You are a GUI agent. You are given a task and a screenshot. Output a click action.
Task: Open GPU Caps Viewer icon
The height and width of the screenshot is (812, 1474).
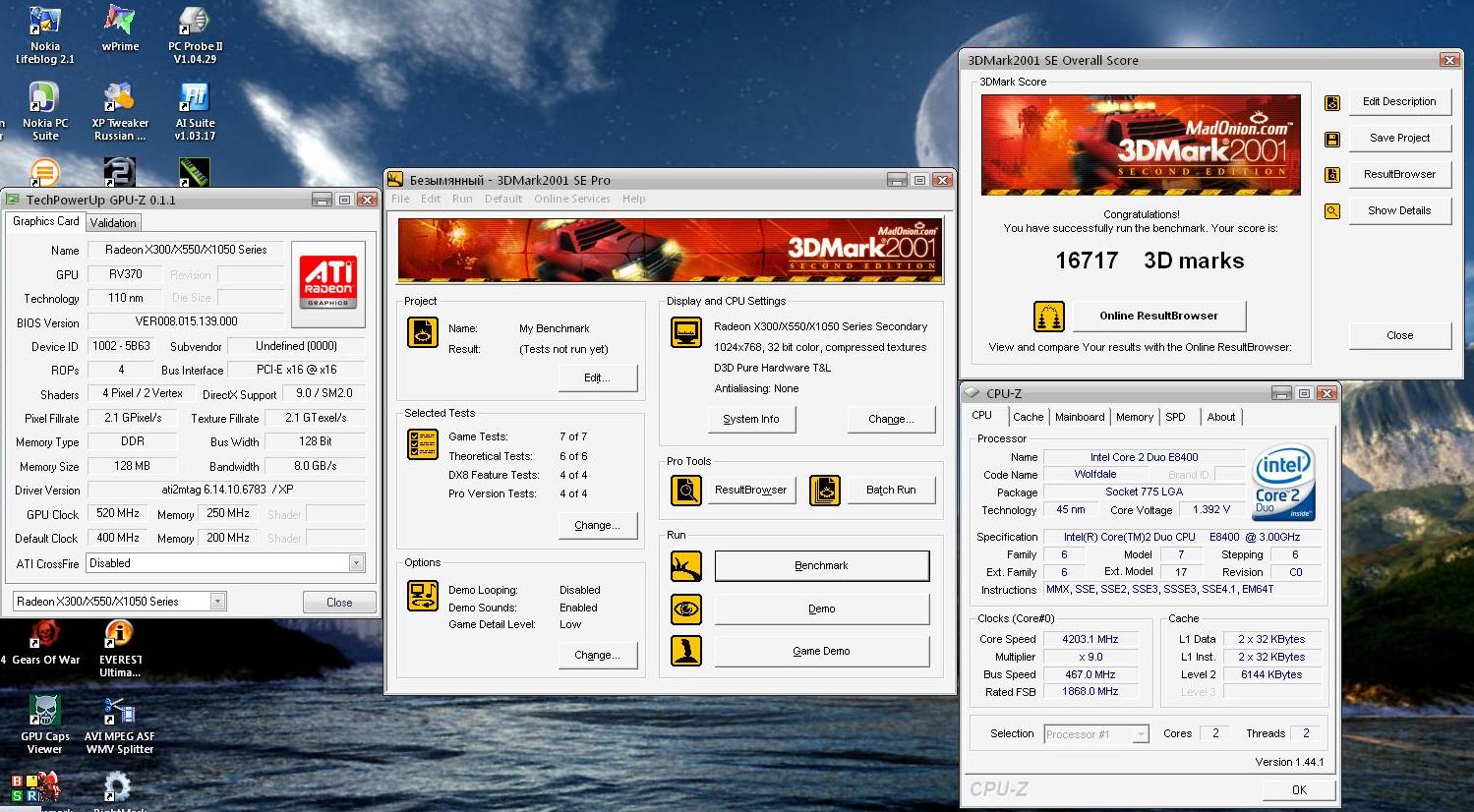coord(45,725)
